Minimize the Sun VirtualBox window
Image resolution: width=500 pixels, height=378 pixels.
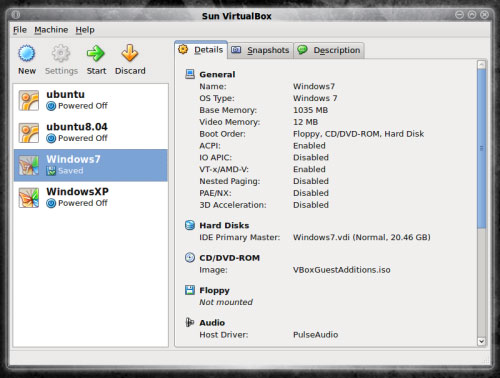point(459,15)
